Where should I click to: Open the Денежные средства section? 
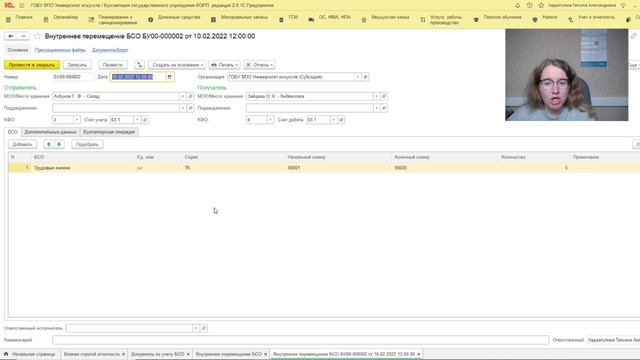tap(179, 18)
